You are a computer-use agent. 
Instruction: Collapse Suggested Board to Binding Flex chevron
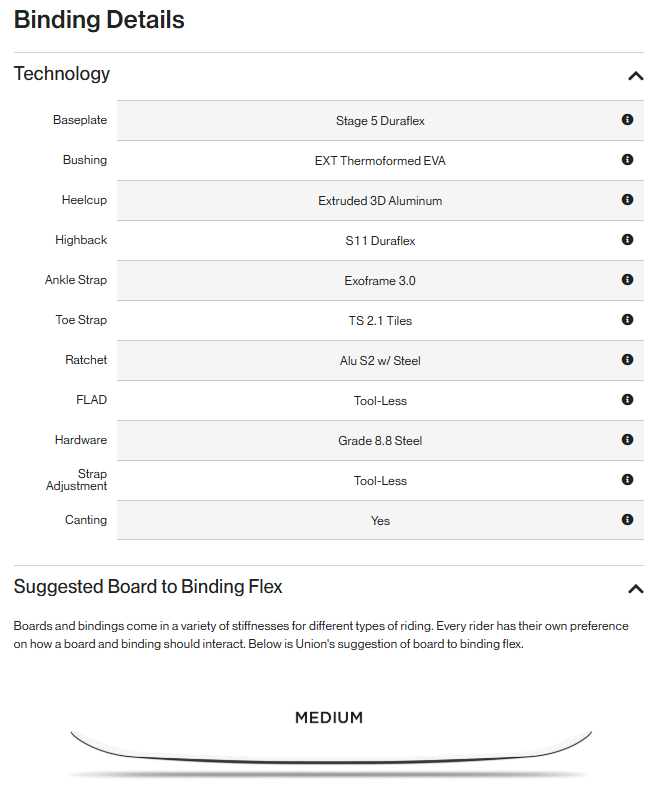pyautogui.click(x=635, y=588)
